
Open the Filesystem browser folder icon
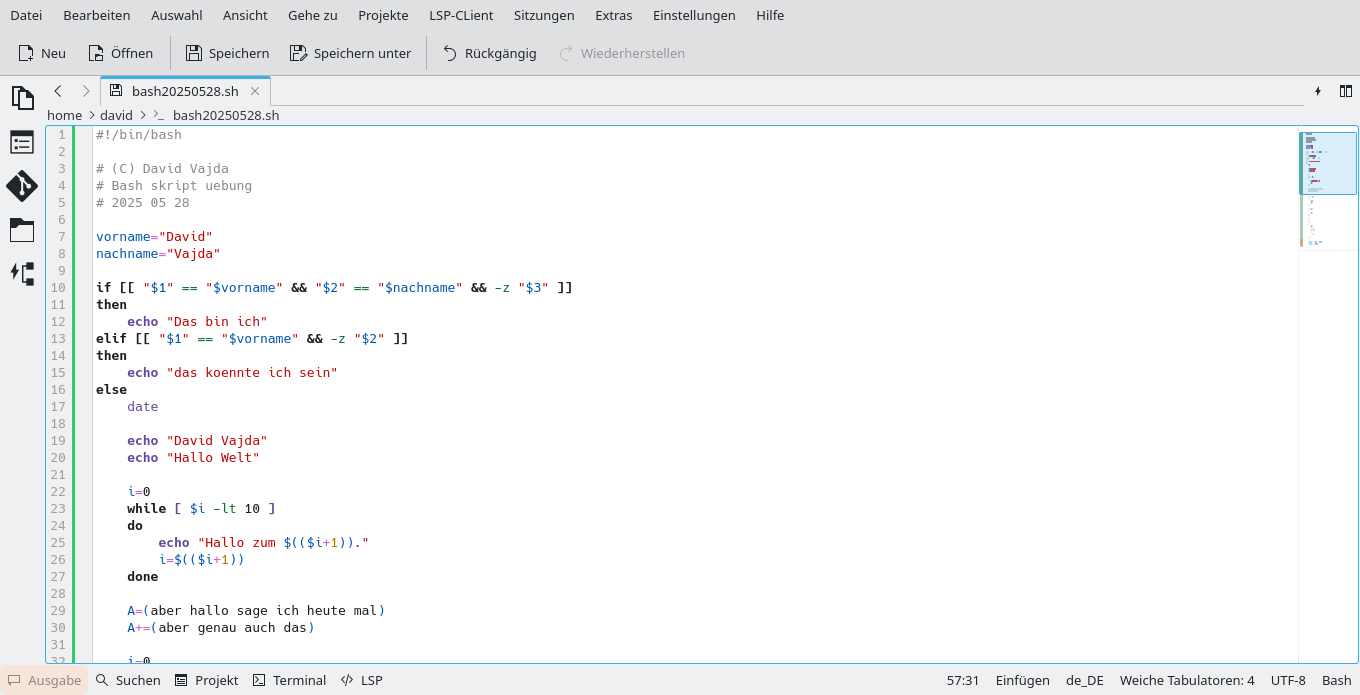(x=21, y=230)
